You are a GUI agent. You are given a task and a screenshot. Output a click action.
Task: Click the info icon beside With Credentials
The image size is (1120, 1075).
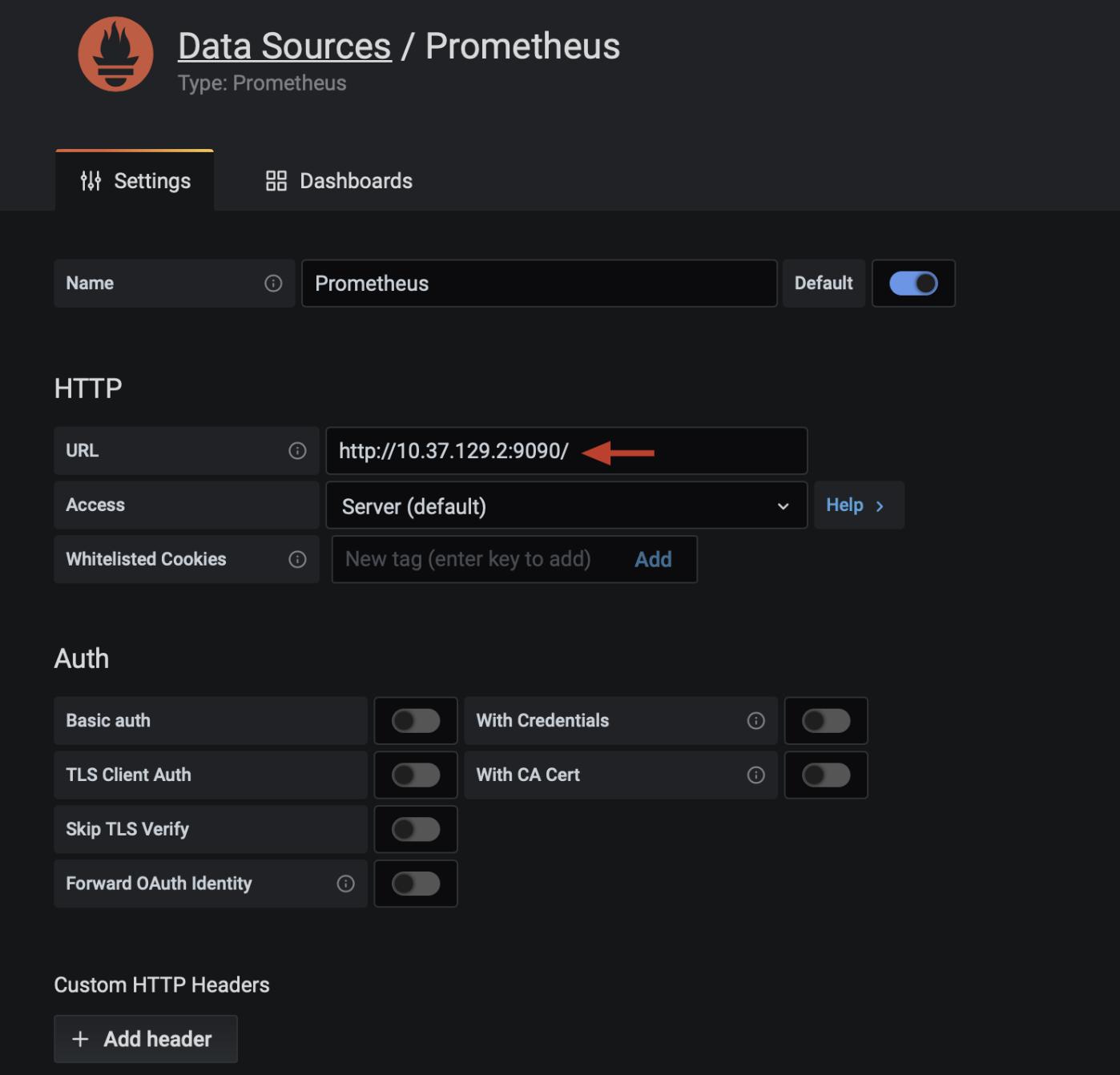tap(755, 721)
